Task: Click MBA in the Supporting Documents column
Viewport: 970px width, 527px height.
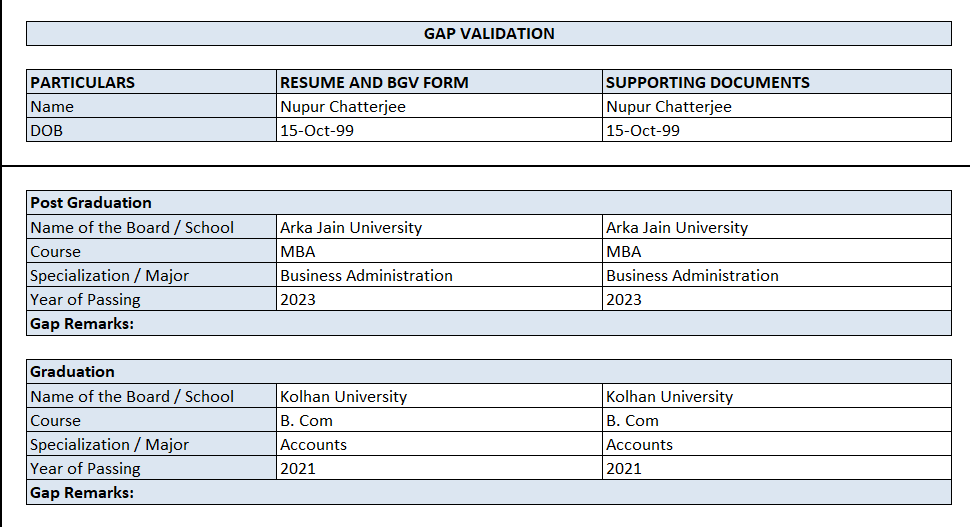Action: pos(624,252)
